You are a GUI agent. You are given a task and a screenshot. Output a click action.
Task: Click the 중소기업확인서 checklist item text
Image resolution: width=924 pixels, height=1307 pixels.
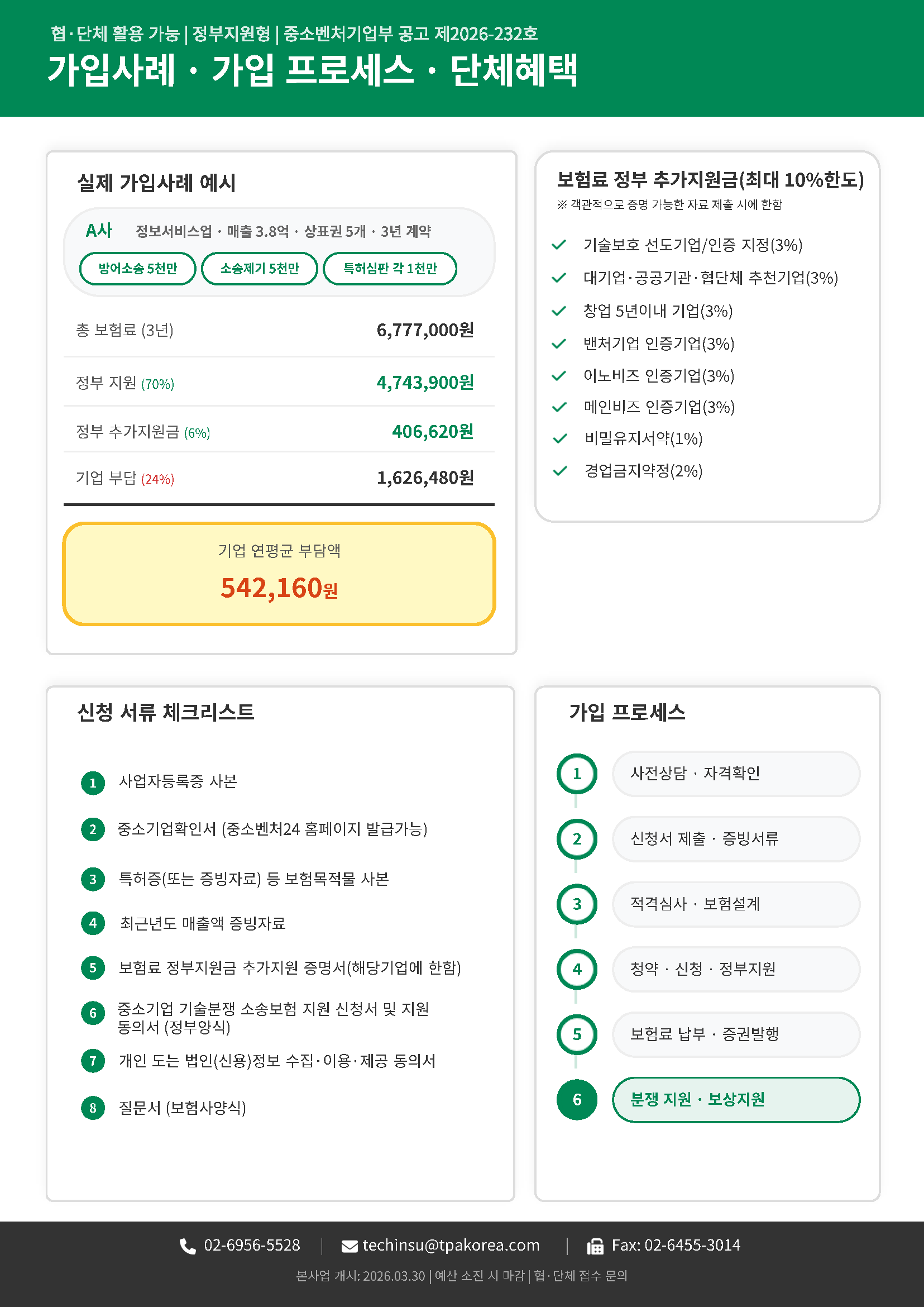(272, 829)
